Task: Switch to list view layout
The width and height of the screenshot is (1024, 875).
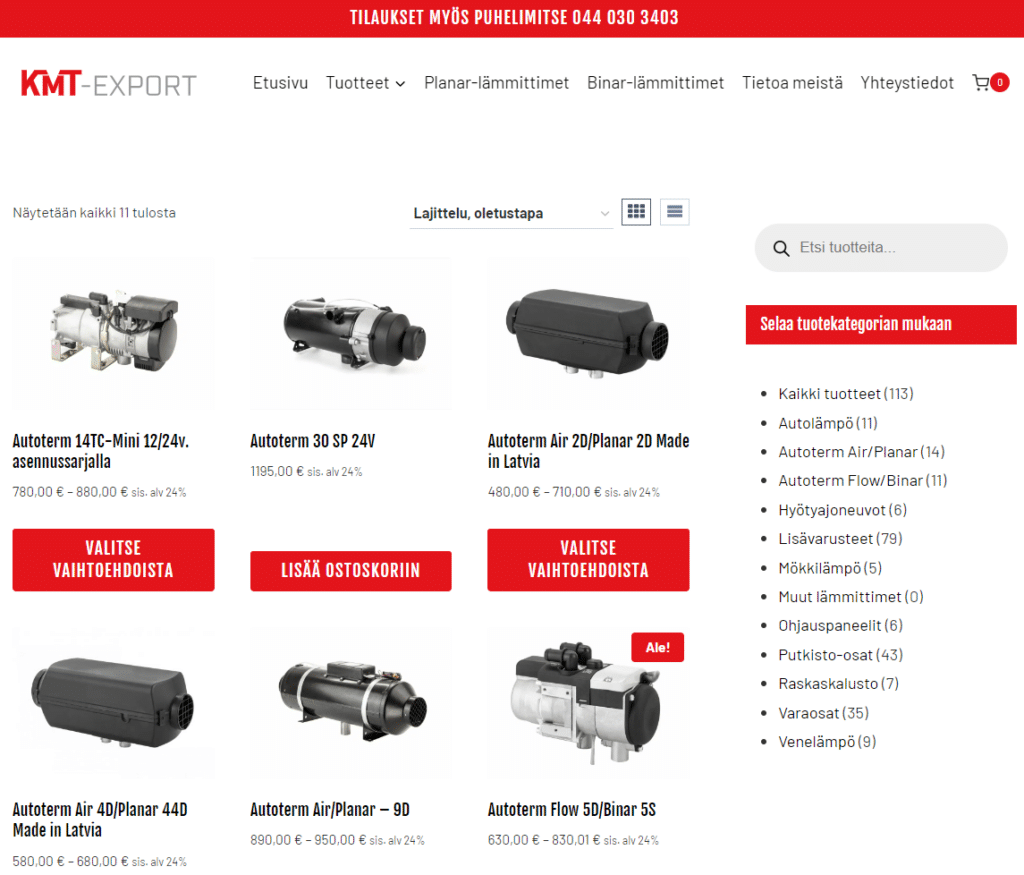Action: point(675,212)
